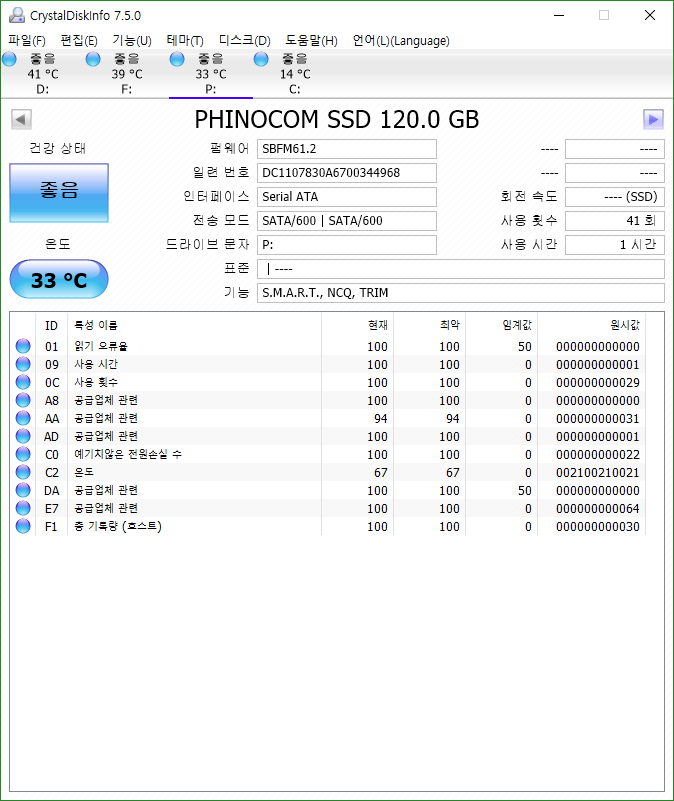
Task: Select the D: disk at 41 °C
Action: click(43, 74)
